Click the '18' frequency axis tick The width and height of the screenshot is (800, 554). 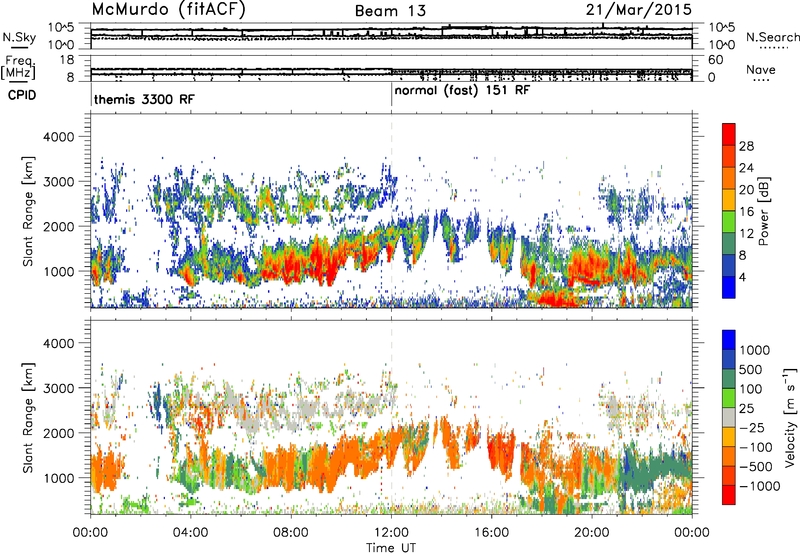coord(67,60)
